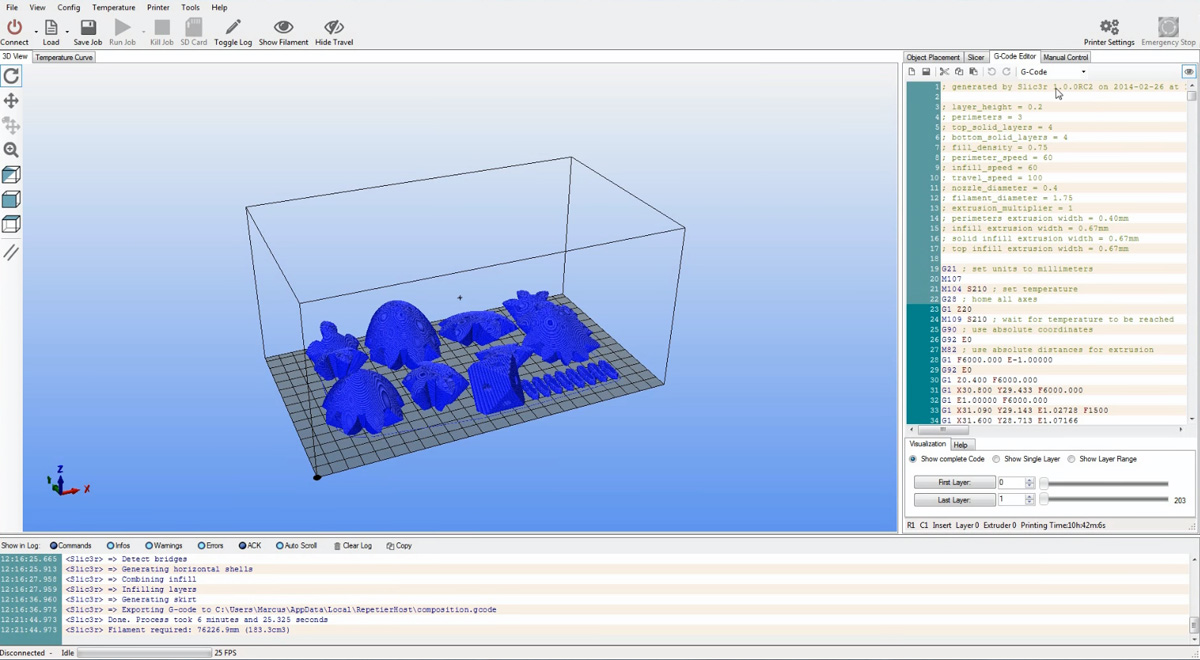This screenshot has width=1200, height=660.
Task: Open the G-Code file type dropdown
Action: [x=1083, y=71]
